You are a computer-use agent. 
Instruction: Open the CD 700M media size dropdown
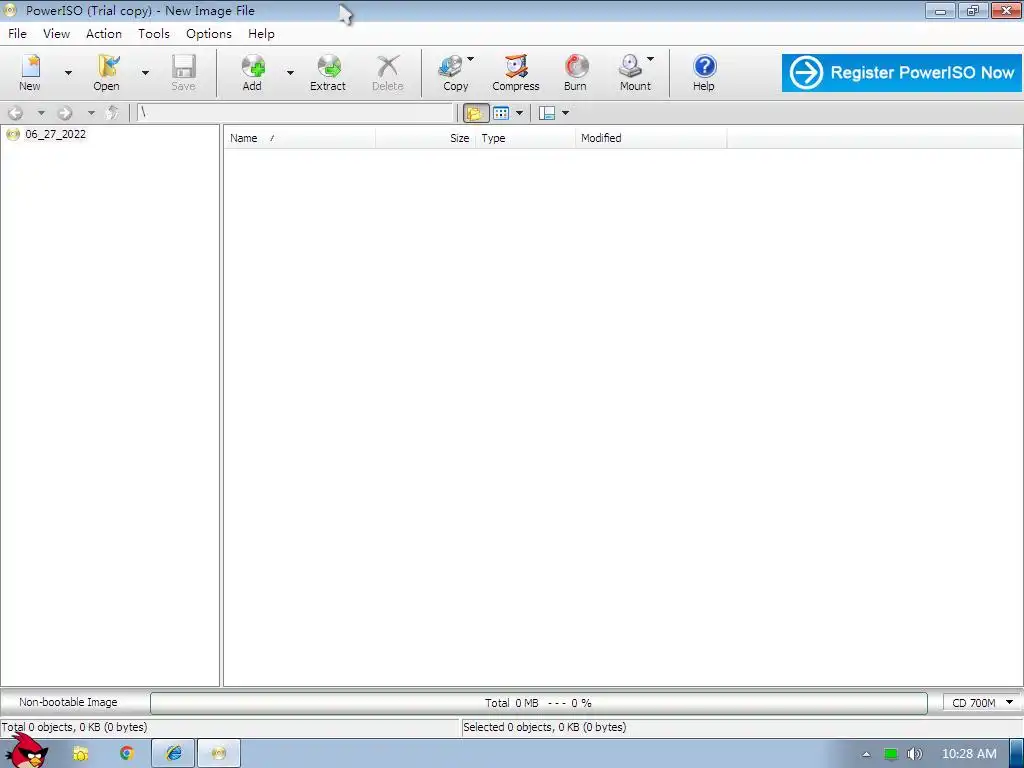click(x=983, y=703)
